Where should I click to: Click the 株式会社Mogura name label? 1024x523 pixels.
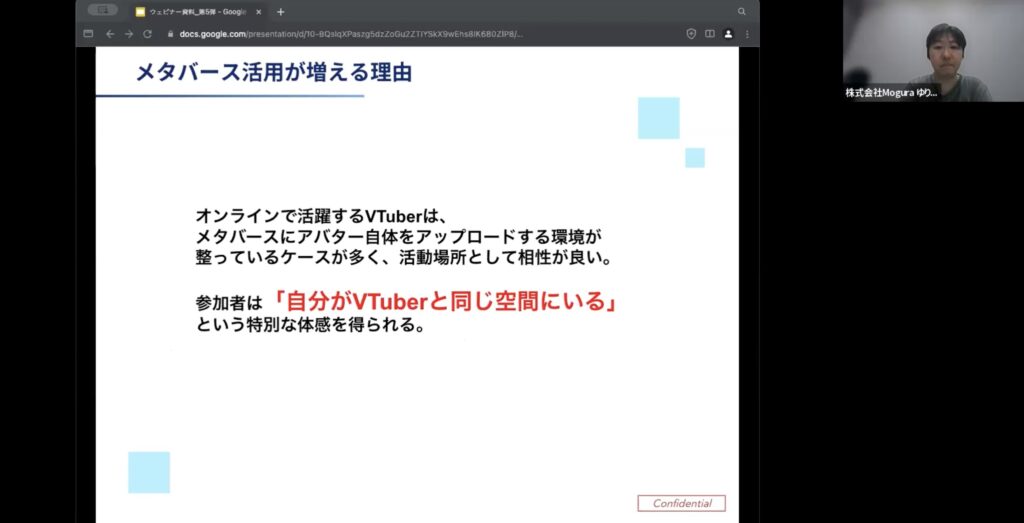(891, 93)
